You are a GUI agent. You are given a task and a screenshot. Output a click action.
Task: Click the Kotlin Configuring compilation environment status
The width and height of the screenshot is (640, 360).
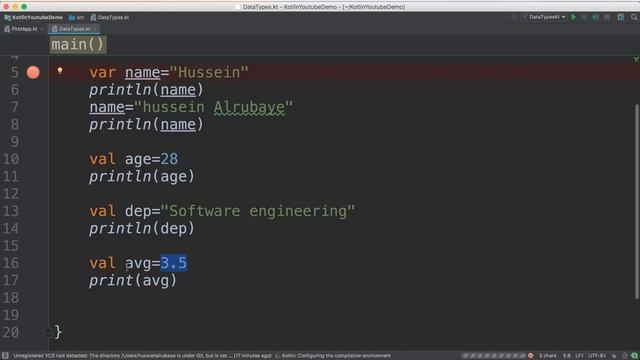336,356
